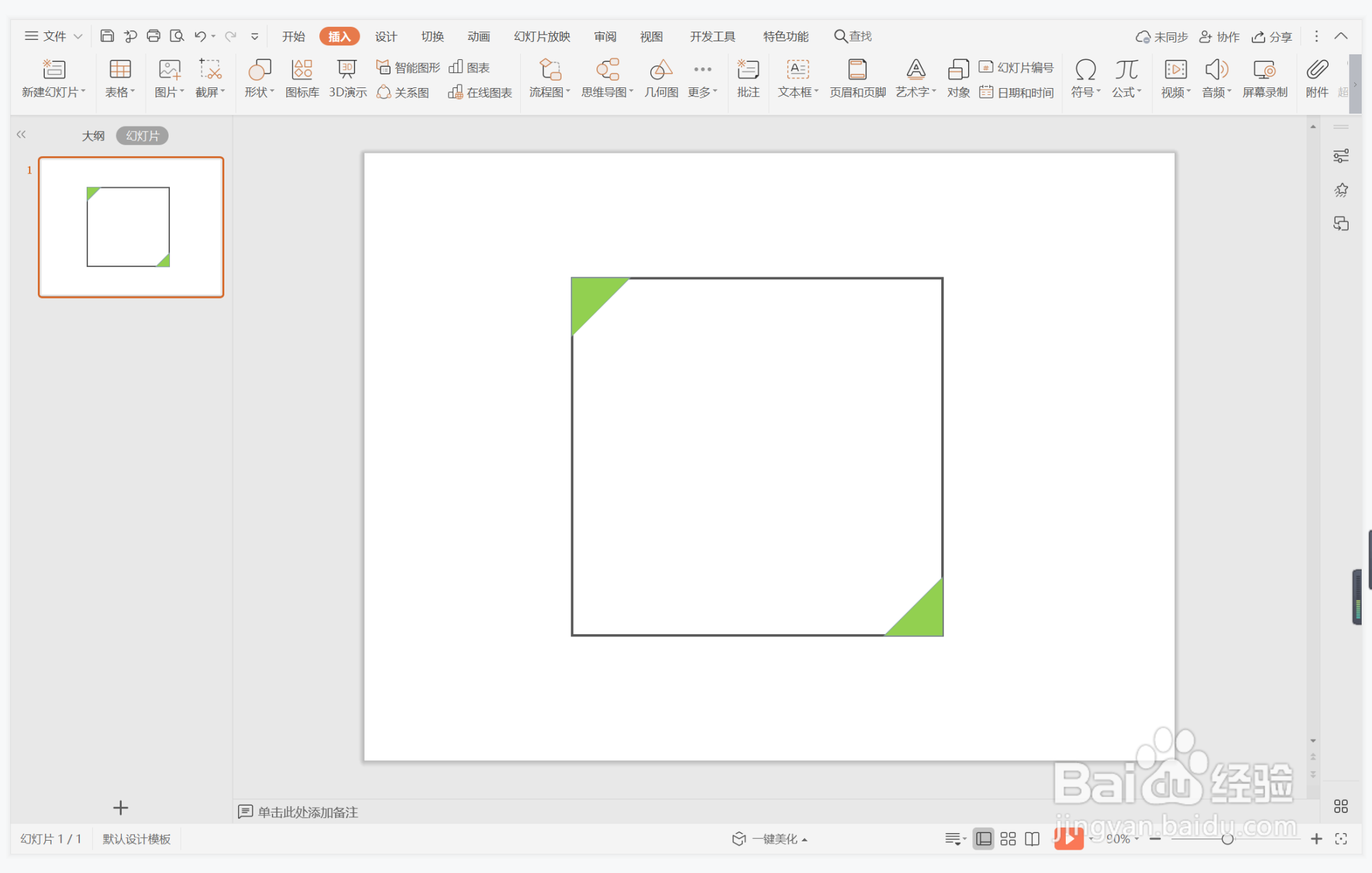Screen dimensions: 1372x873
Task: Click the orange slideshow play button
Action: 1069,839
